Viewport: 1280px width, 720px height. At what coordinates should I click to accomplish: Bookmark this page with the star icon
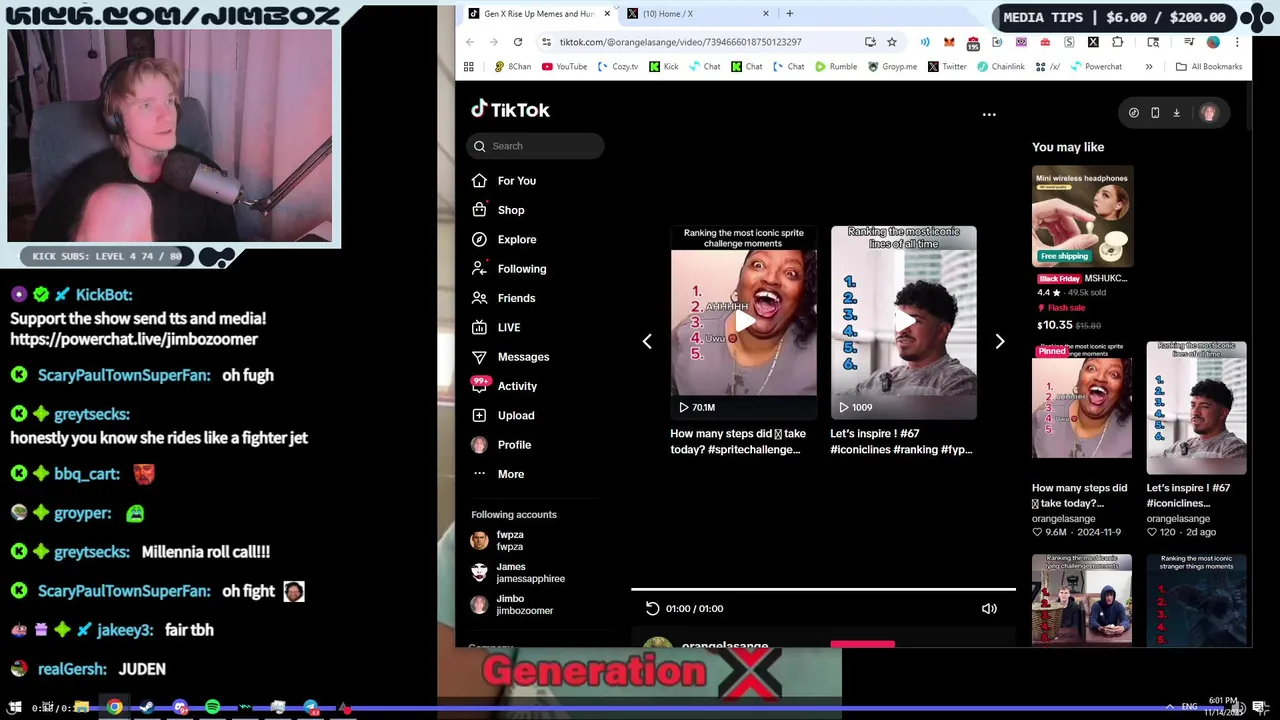tap(892, 42)
